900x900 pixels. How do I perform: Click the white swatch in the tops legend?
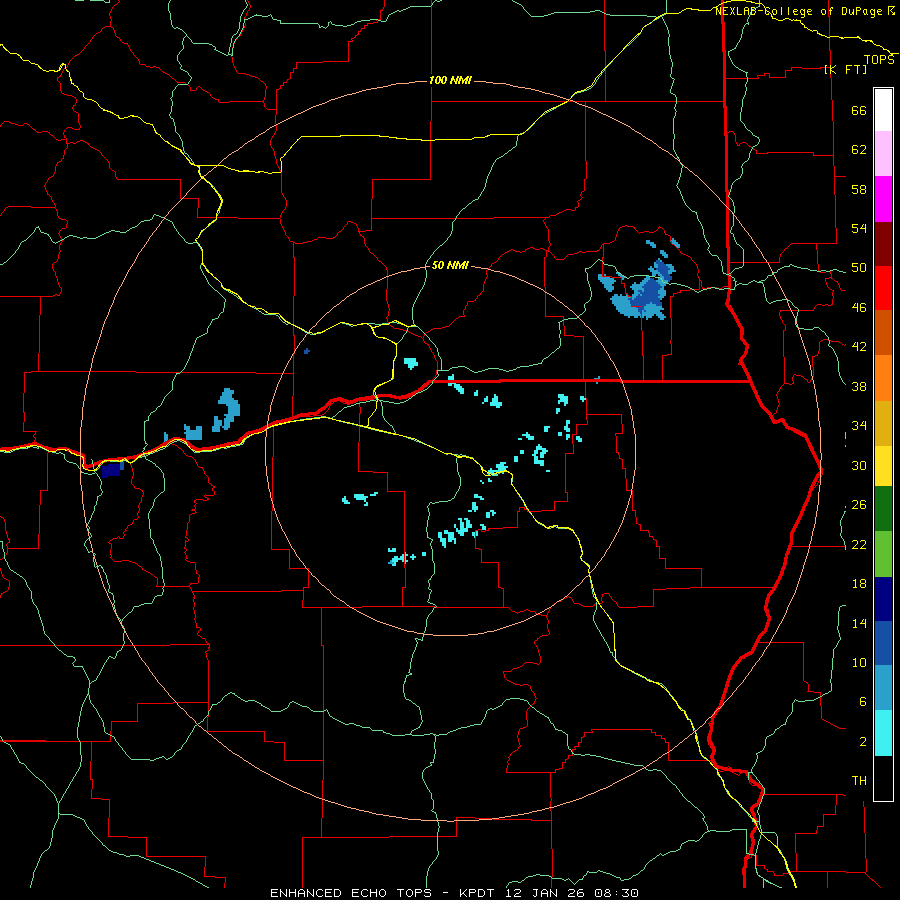(x=883, y=110)
